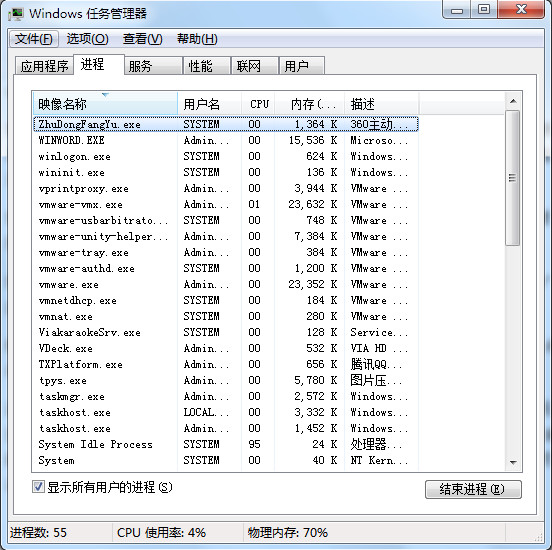
Task: Click the scrollbar down arrow
Action: (x=513, y=462)
